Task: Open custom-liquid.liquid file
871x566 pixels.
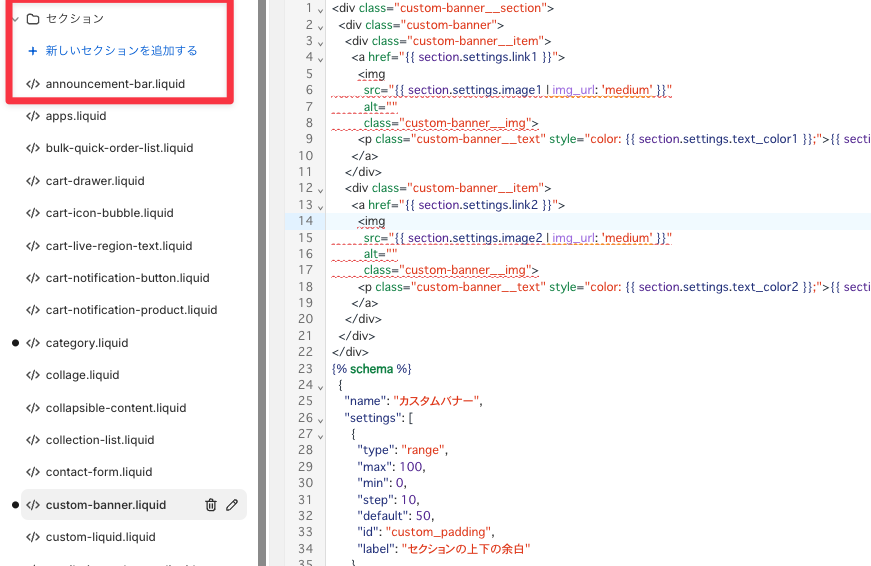Action: pyautogui.click(x=101, y=538)
